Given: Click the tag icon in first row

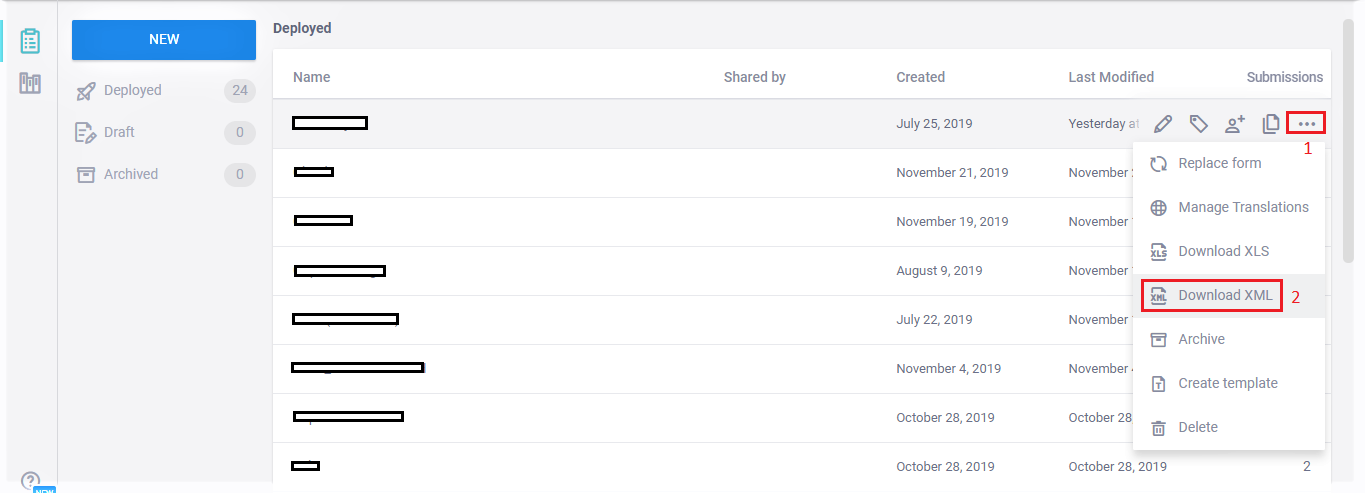Looking at the screenshot, I should tap(1198, 124).
